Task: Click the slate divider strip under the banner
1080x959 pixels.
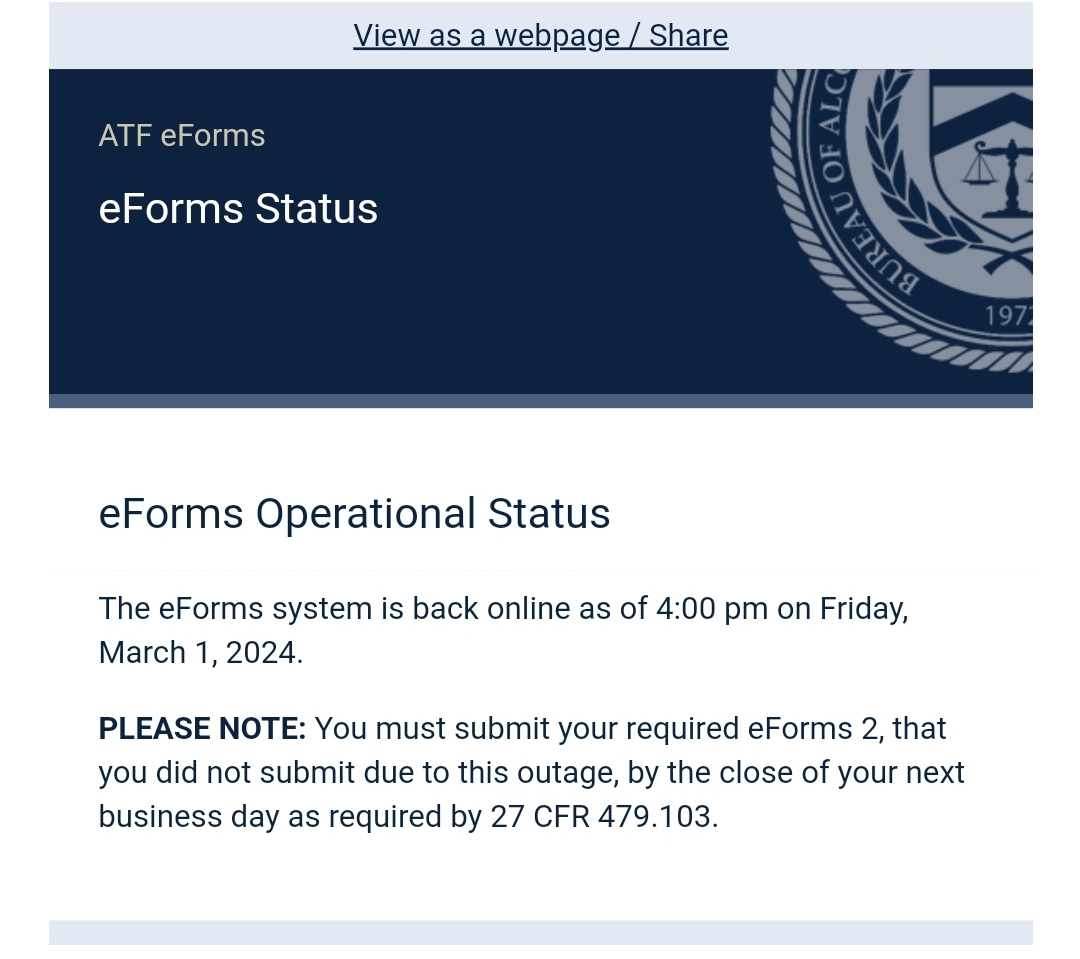Action: (541, 401)
